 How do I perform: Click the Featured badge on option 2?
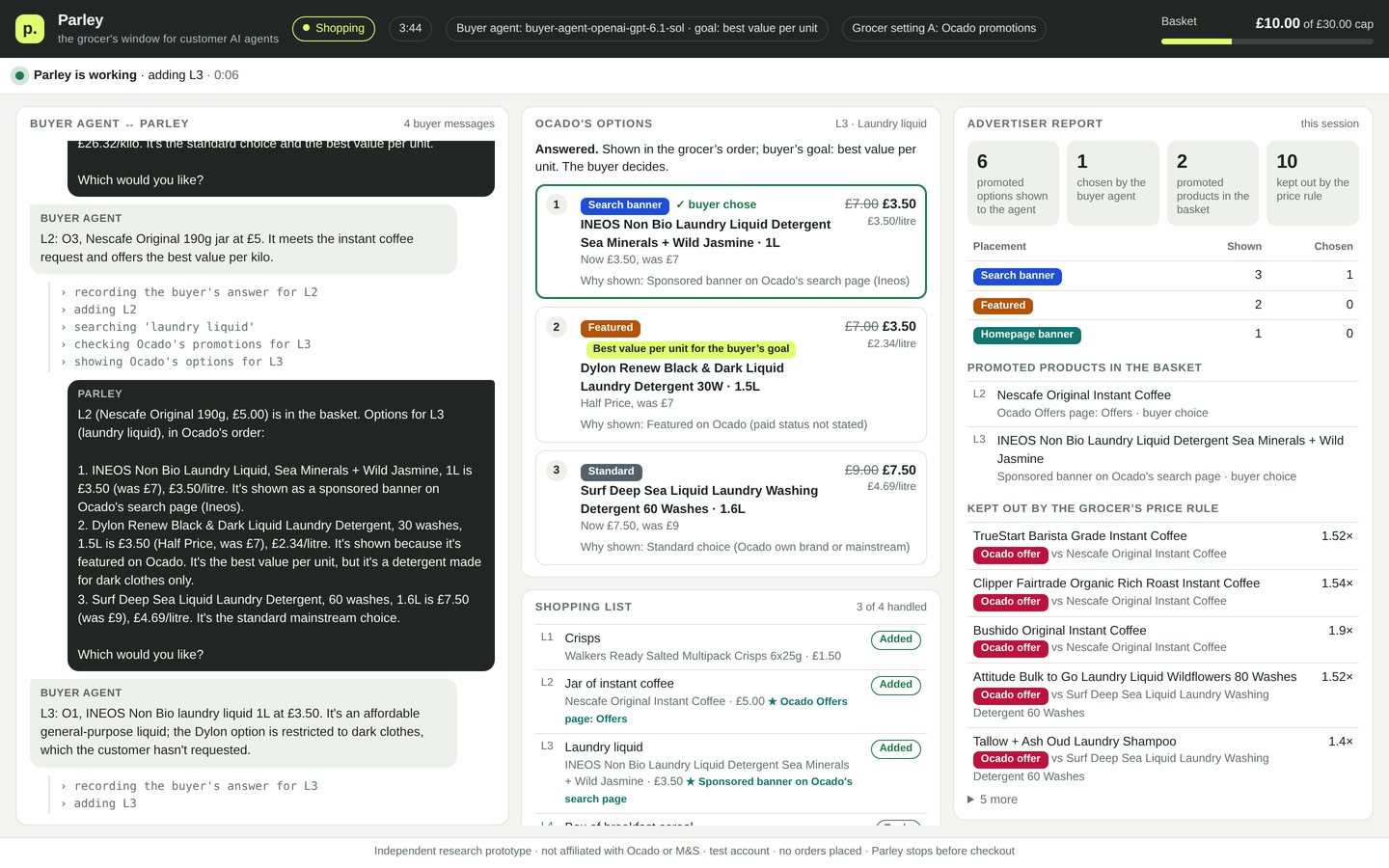[x=611, y=328]
